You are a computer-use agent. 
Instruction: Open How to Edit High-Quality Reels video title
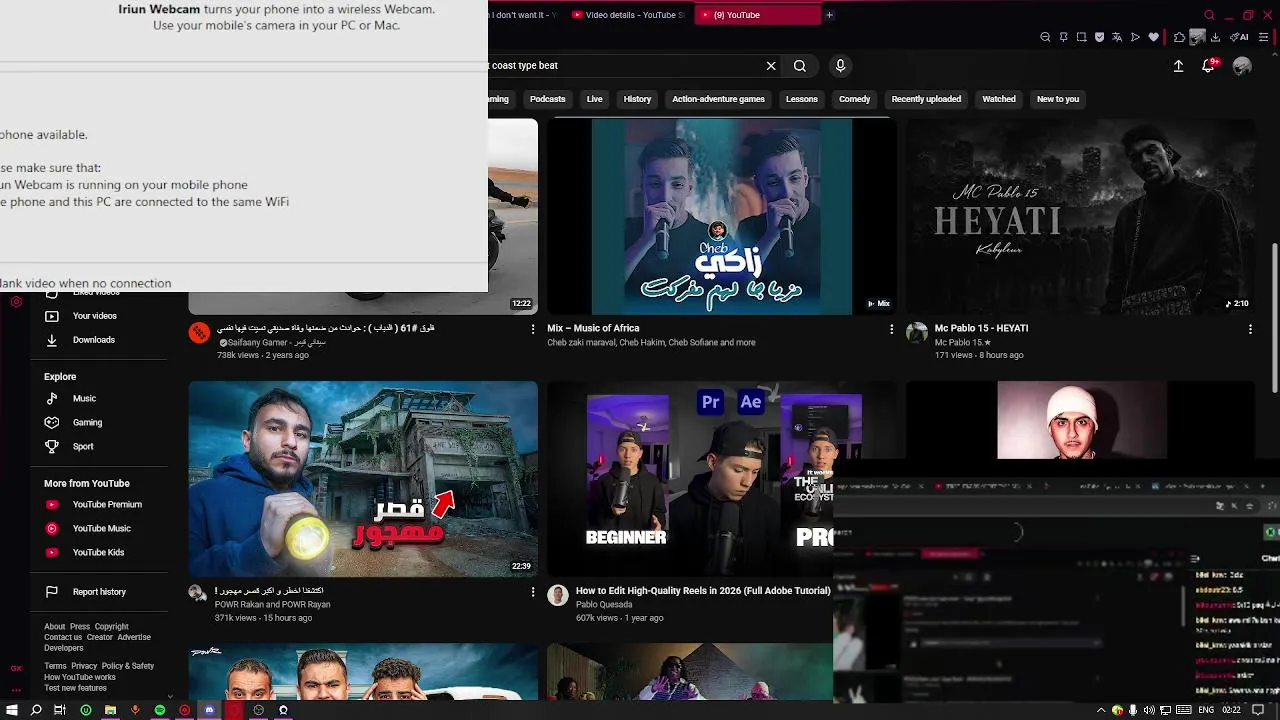pyautogui.click(x=703, y=591)
